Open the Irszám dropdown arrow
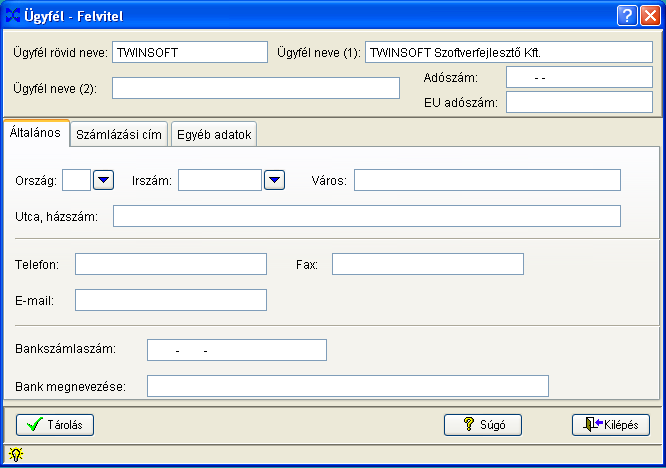The image size is (666, 468). pos(274,180)
